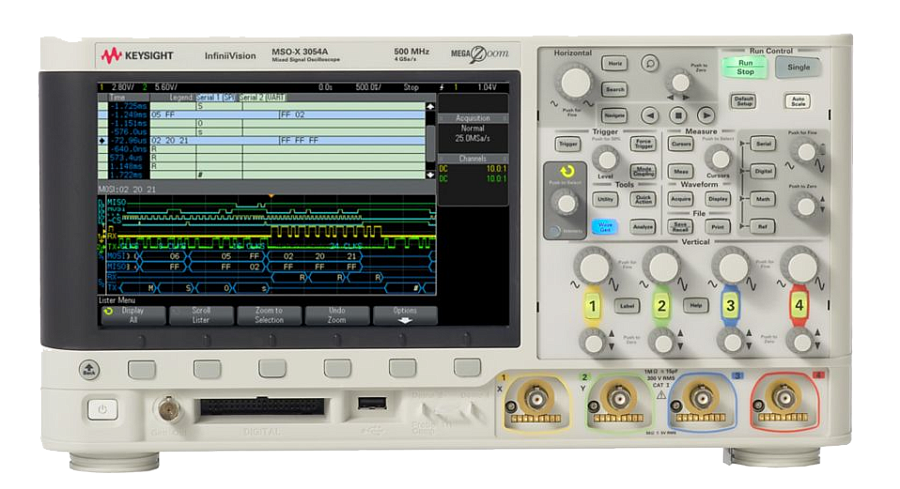Screen dimensions: 900x489
Task: Push the Display key
Action: pyautogui.click(x=717, y=199)
